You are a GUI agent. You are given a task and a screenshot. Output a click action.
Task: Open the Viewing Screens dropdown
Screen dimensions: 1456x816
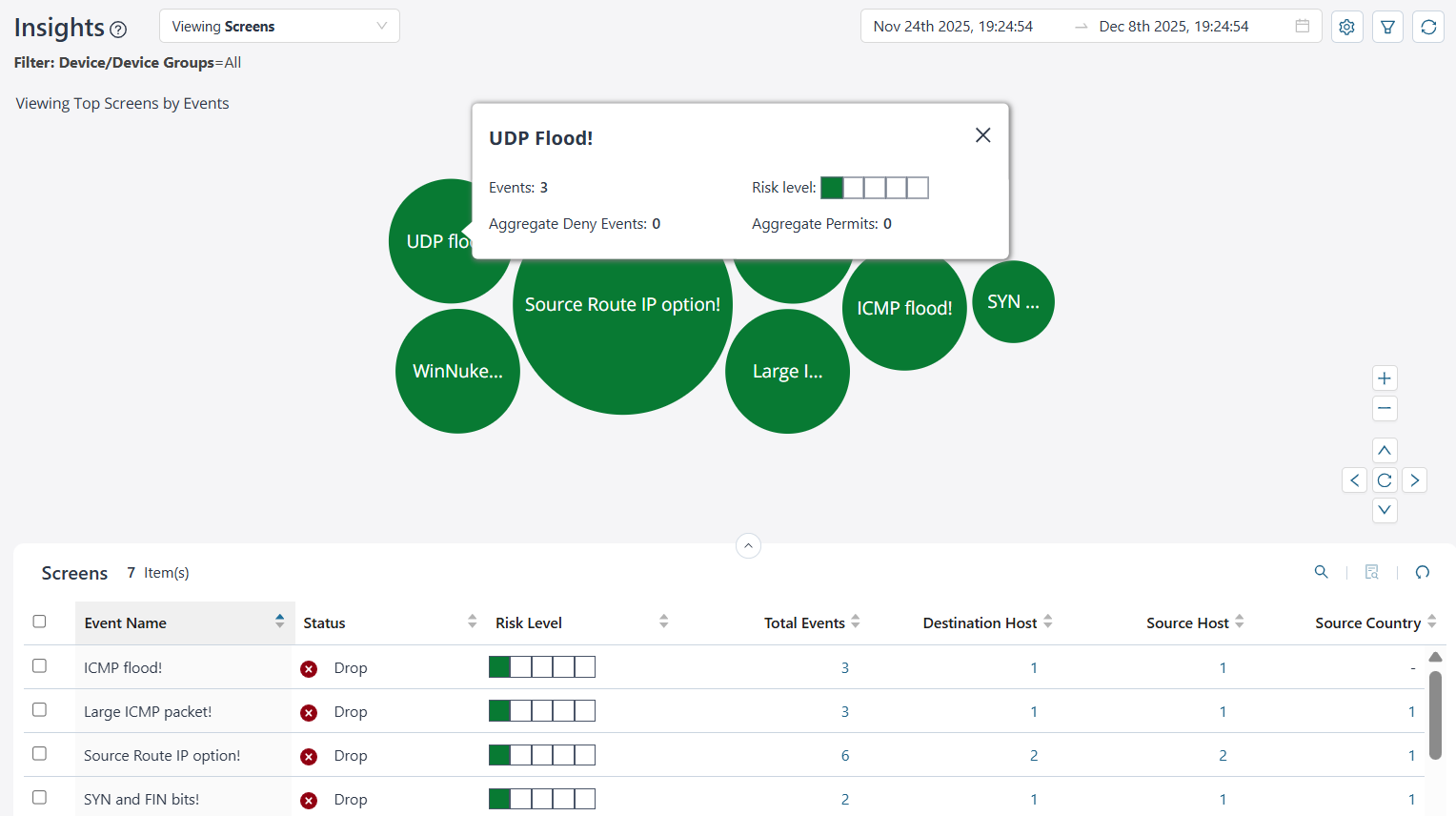[279, 26]
